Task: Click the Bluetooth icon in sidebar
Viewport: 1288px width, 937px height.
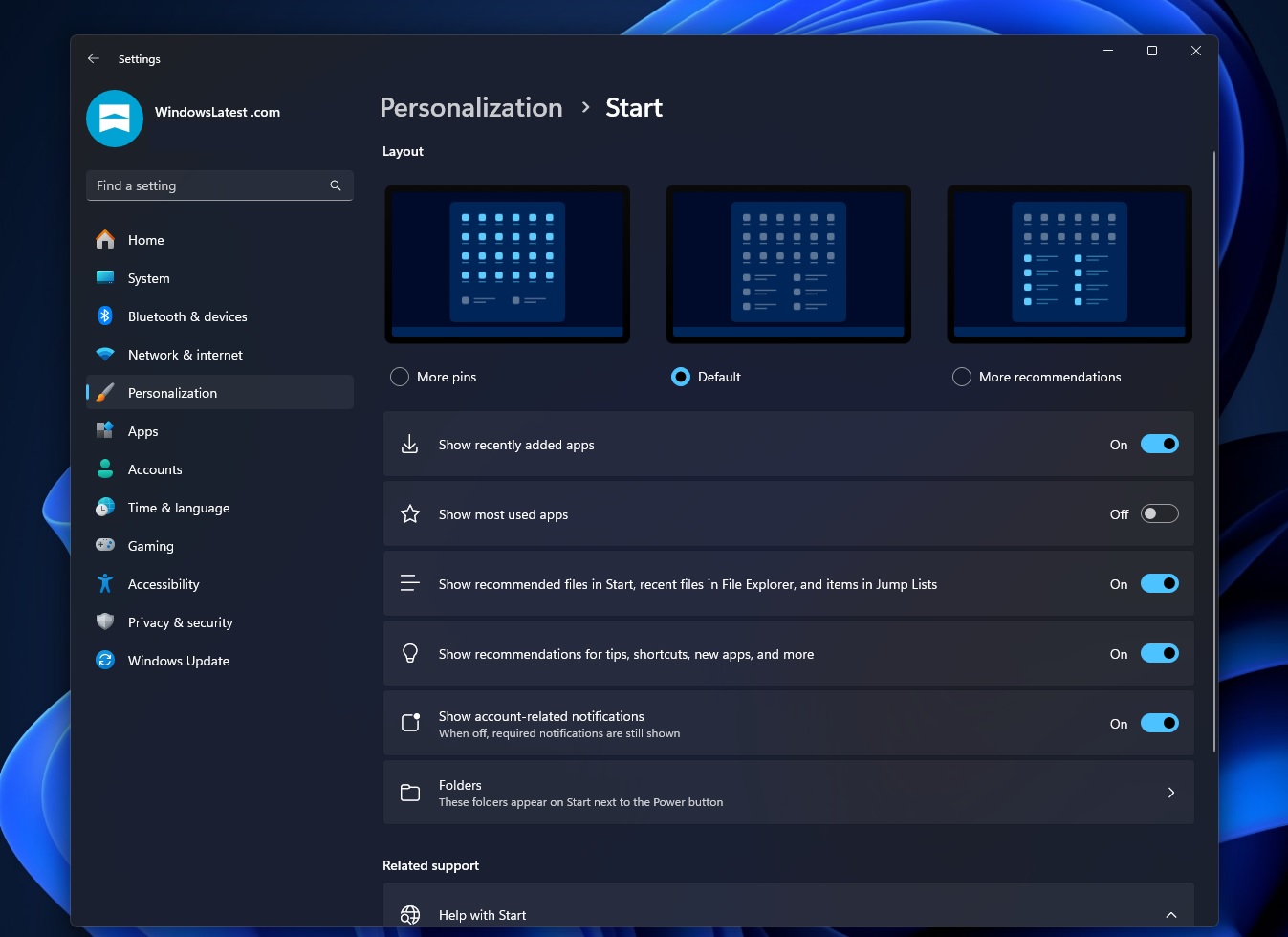Action: click(x=105, y=316)
